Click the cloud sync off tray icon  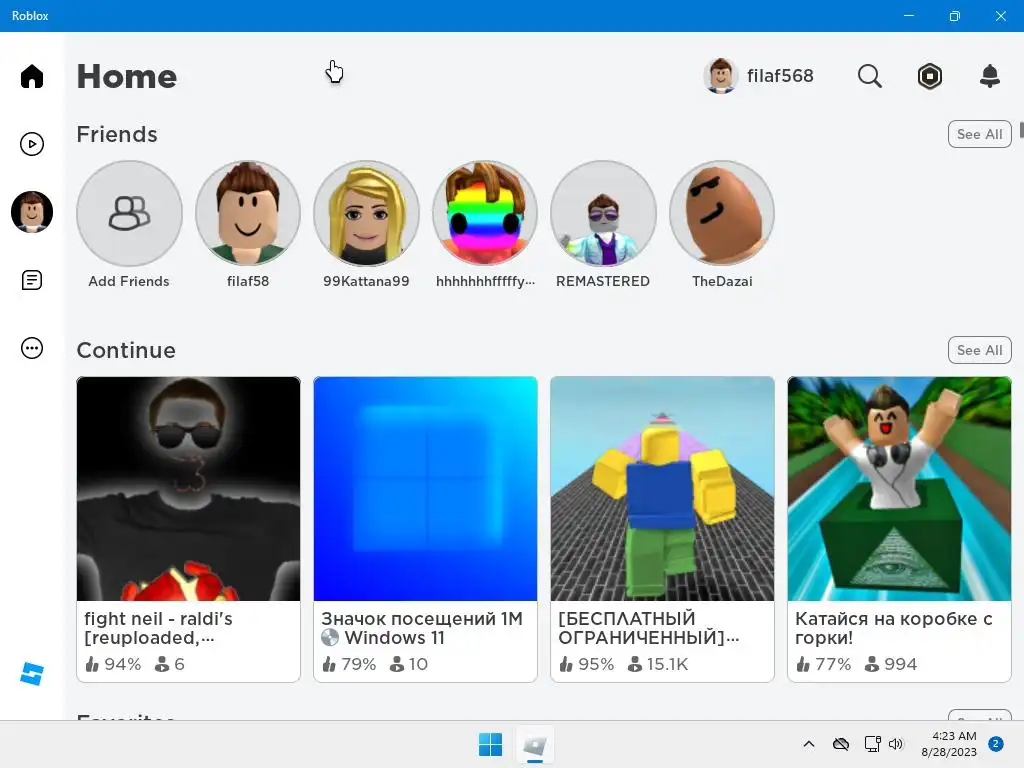tap(840, 744)
